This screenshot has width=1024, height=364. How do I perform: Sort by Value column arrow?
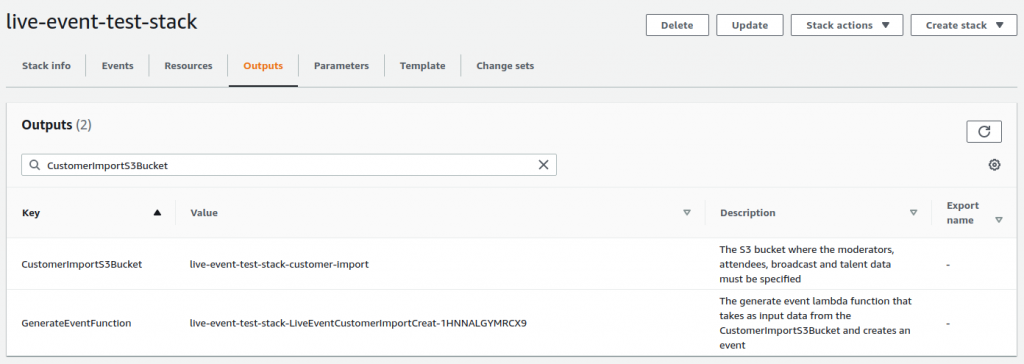coord(686,212)
